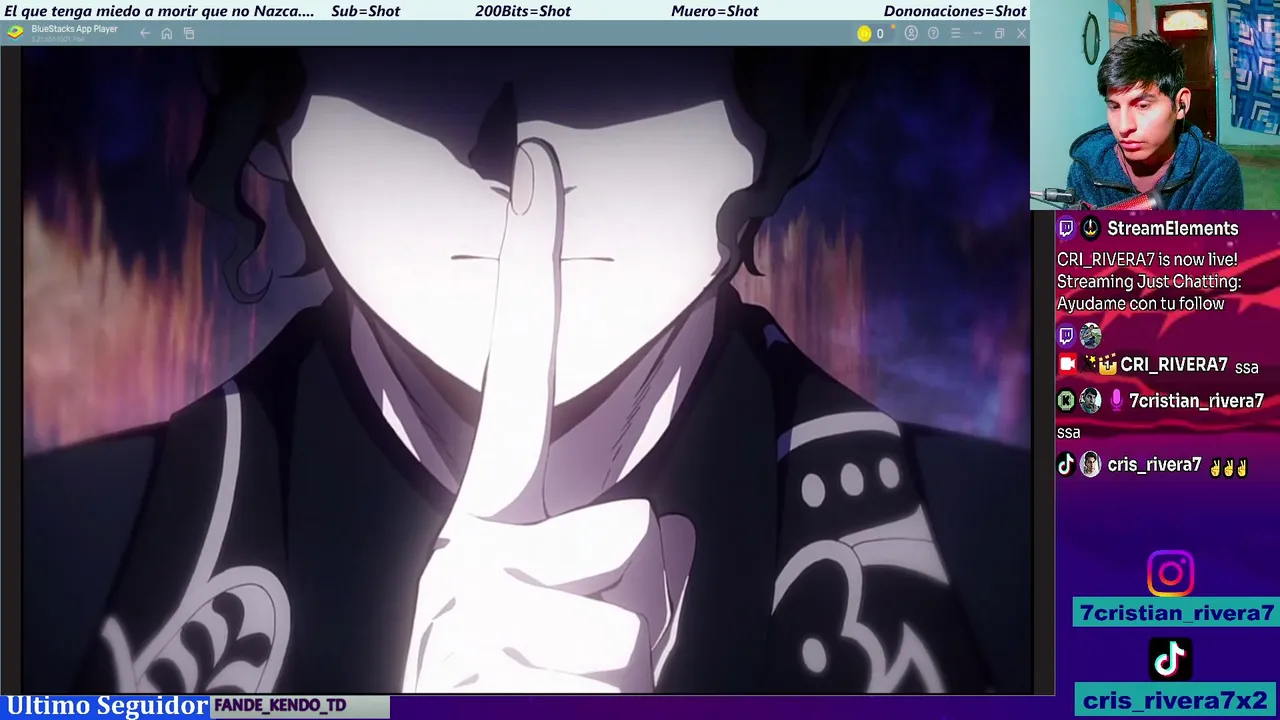Click the FANDE_KENDO_TD latest follower name
Screen dimensions: 1280x720
click(x=280, y=706)
